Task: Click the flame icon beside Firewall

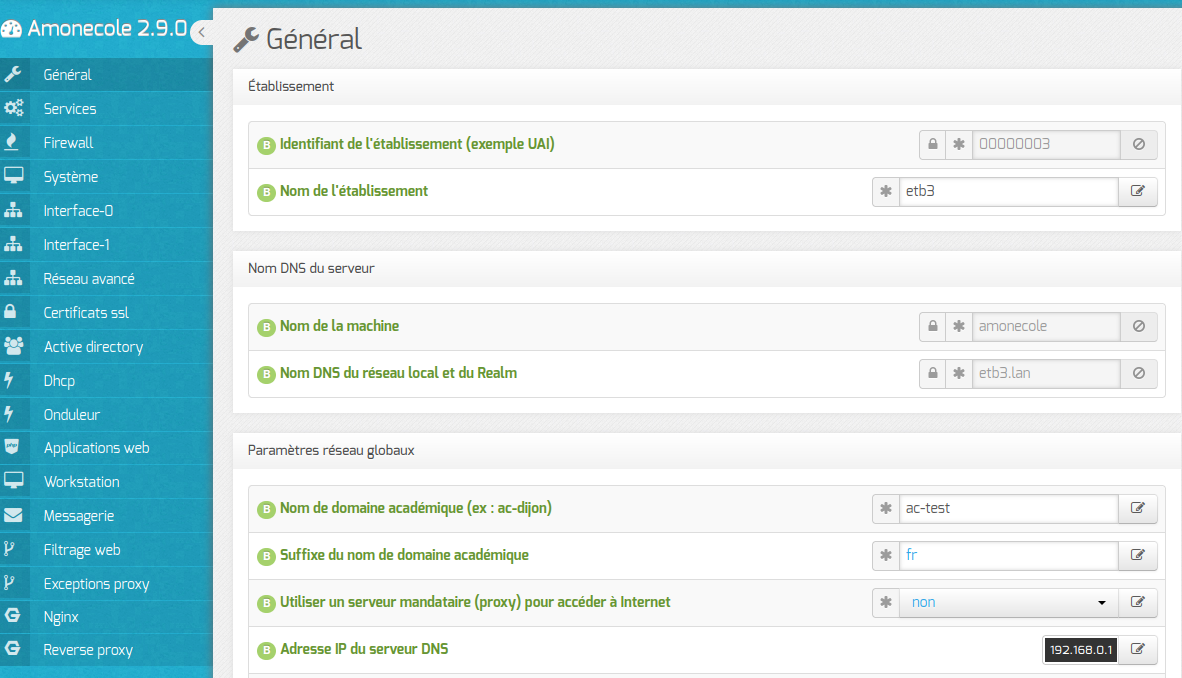Action: click(x=13, y=142)
